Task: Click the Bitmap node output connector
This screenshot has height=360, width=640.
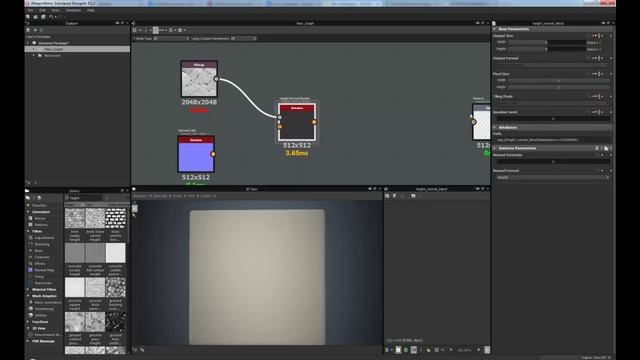Action: 216,79
